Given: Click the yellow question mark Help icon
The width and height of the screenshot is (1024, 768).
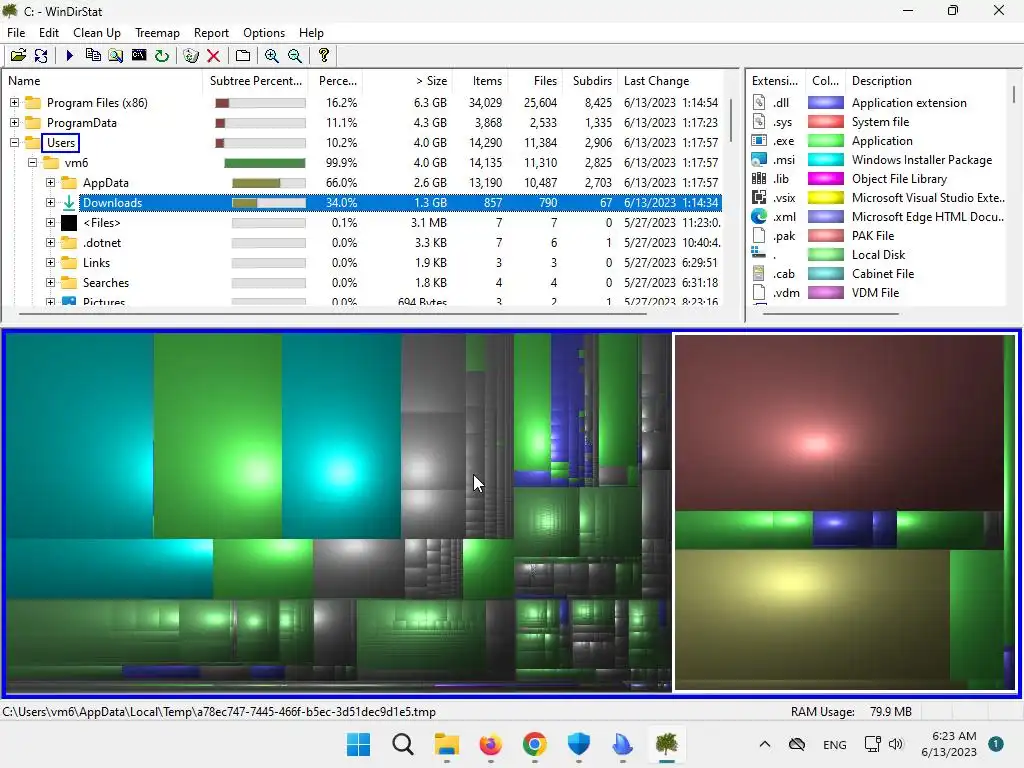Looking at the screenshot, I should coord(323,56).
